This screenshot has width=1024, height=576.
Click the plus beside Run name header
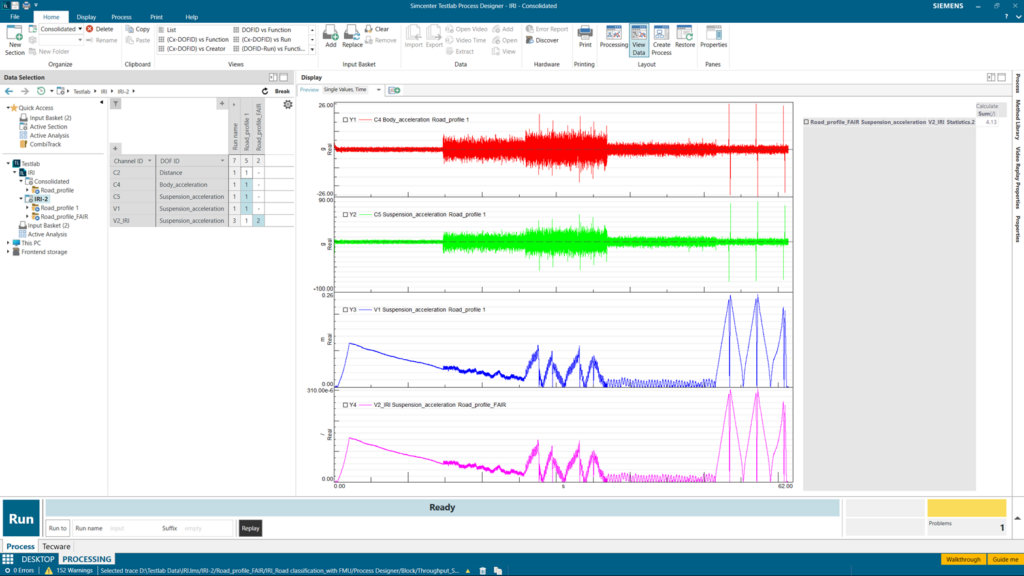click(222, 104)
